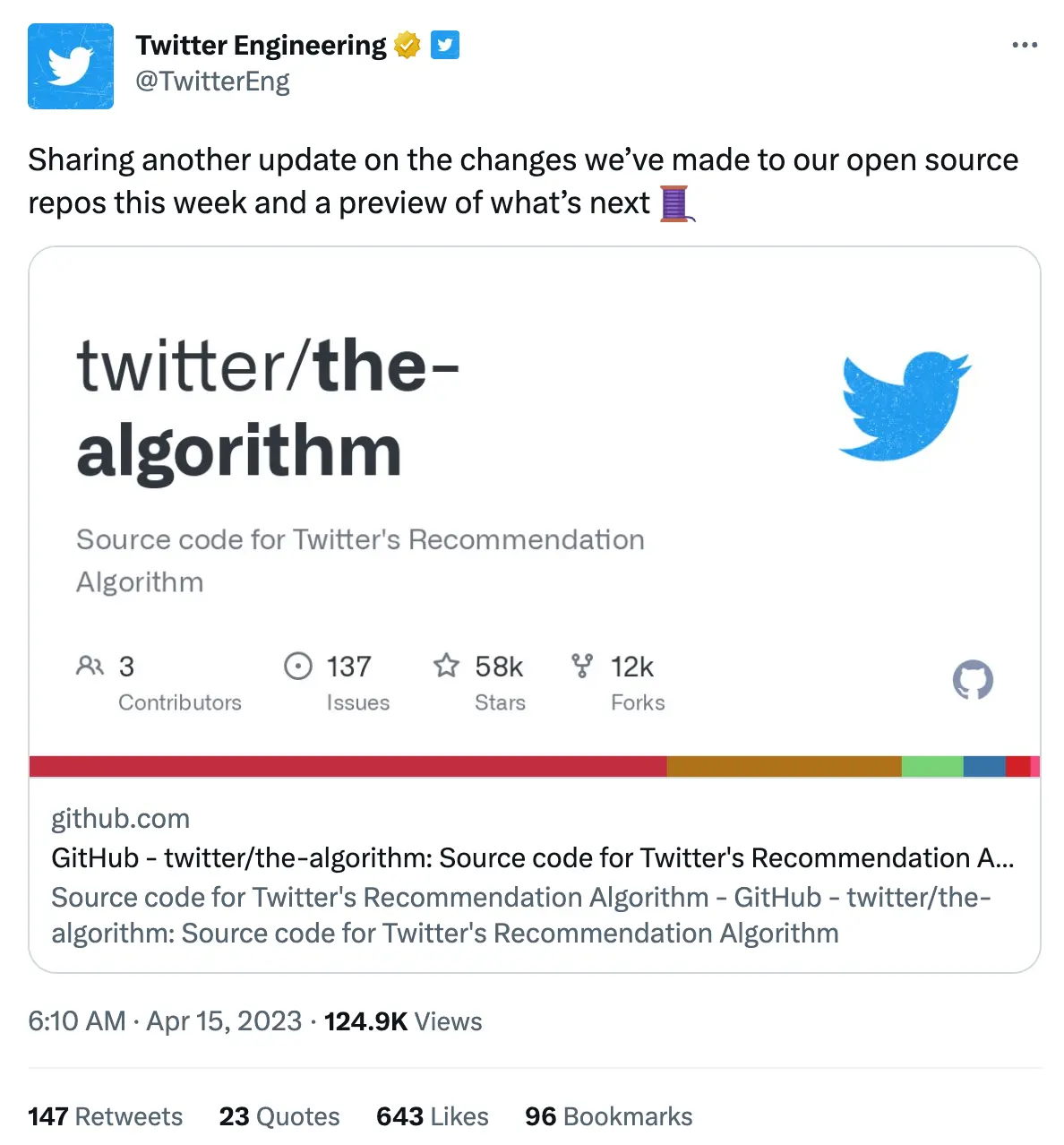Click the gold verified badge
The width and height of the screenshot is (1064, 1145).
(x=408, y=44)
